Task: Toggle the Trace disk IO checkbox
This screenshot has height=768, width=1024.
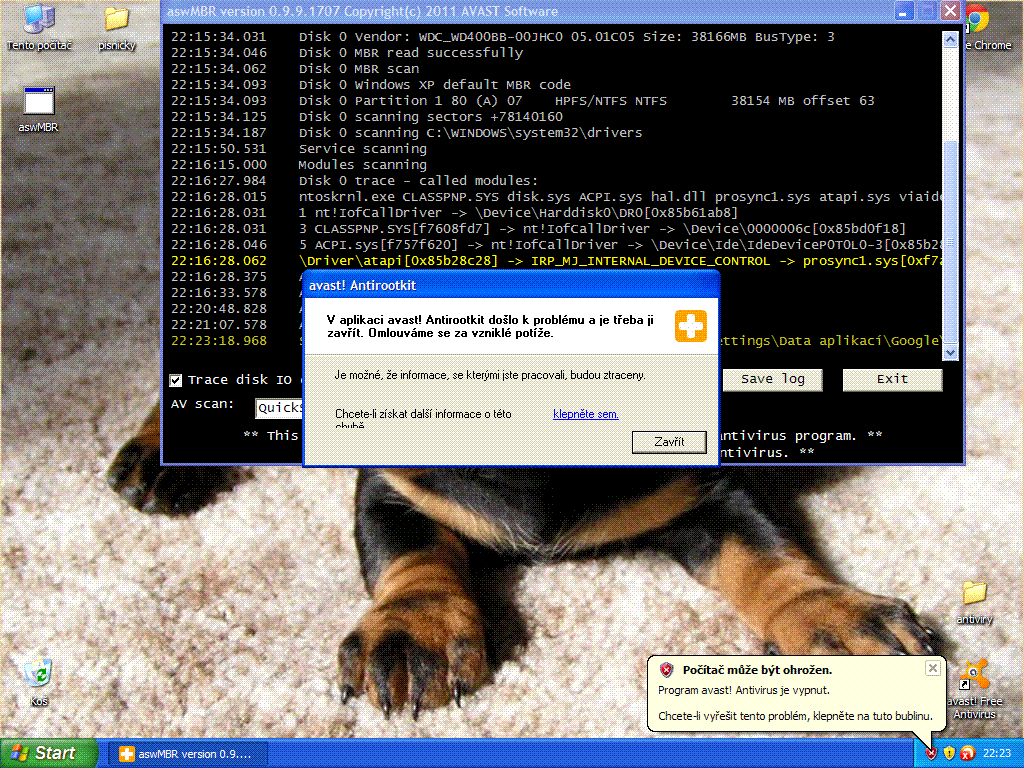Action: pyautogui.click(x=176, y=380)
